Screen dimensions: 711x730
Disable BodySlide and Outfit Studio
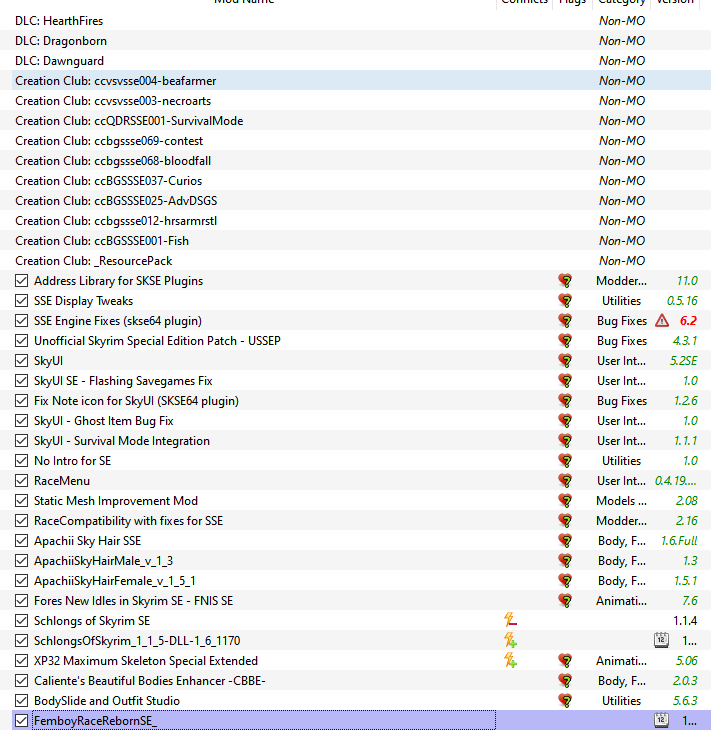[21, 701]
